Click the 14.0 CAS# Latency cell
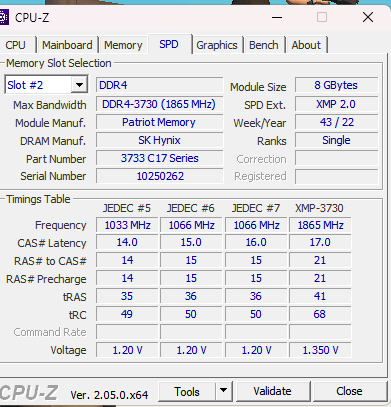Image resolution: width=391 pixels, height=407 pixels. click(127, 242)
